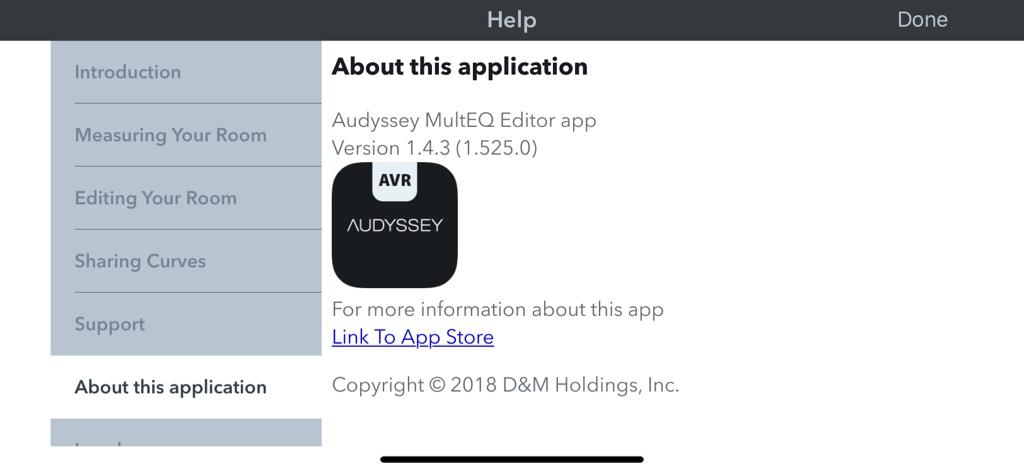Click the For more information text
1024x473 pixels.
[x=498, y=309]
